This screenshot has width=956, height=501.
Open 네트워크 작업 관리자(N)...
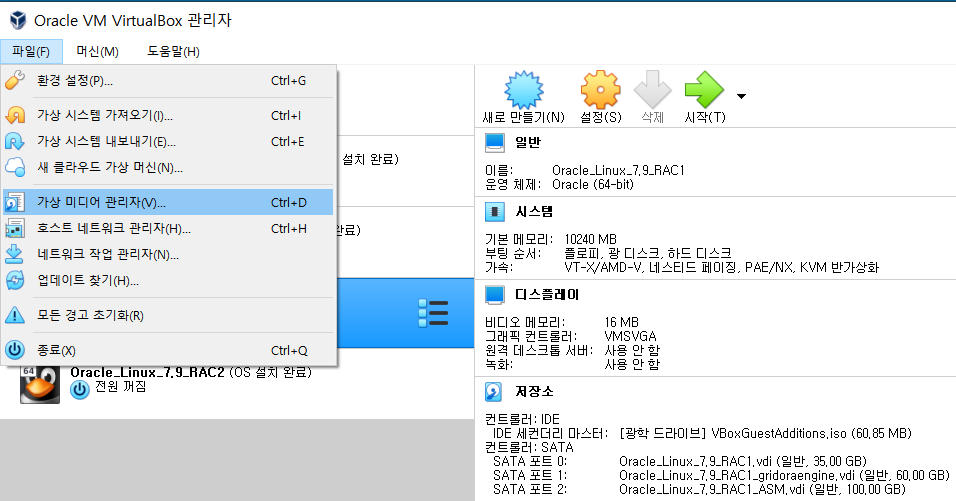168,255
